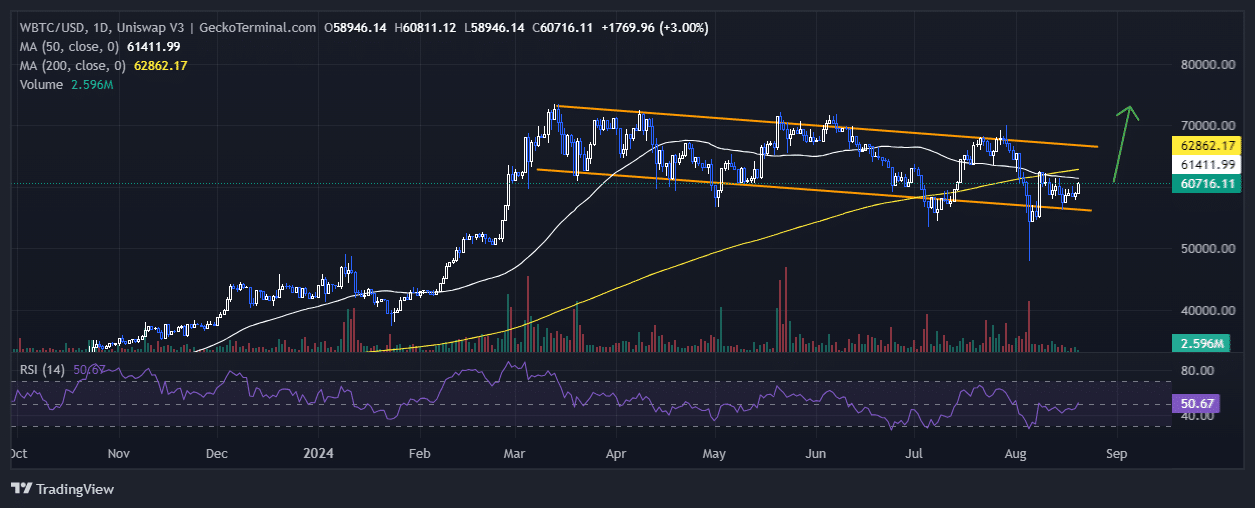Viewport: 1255px width, 508px height.
Task: Click the Mar label on the time axis
Action: [x=514, y=453]
